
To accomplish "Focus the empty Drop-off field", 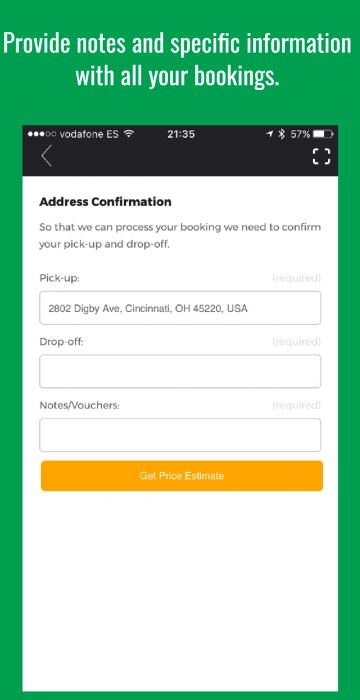I will pyautogui.click(x=180, y=371).
